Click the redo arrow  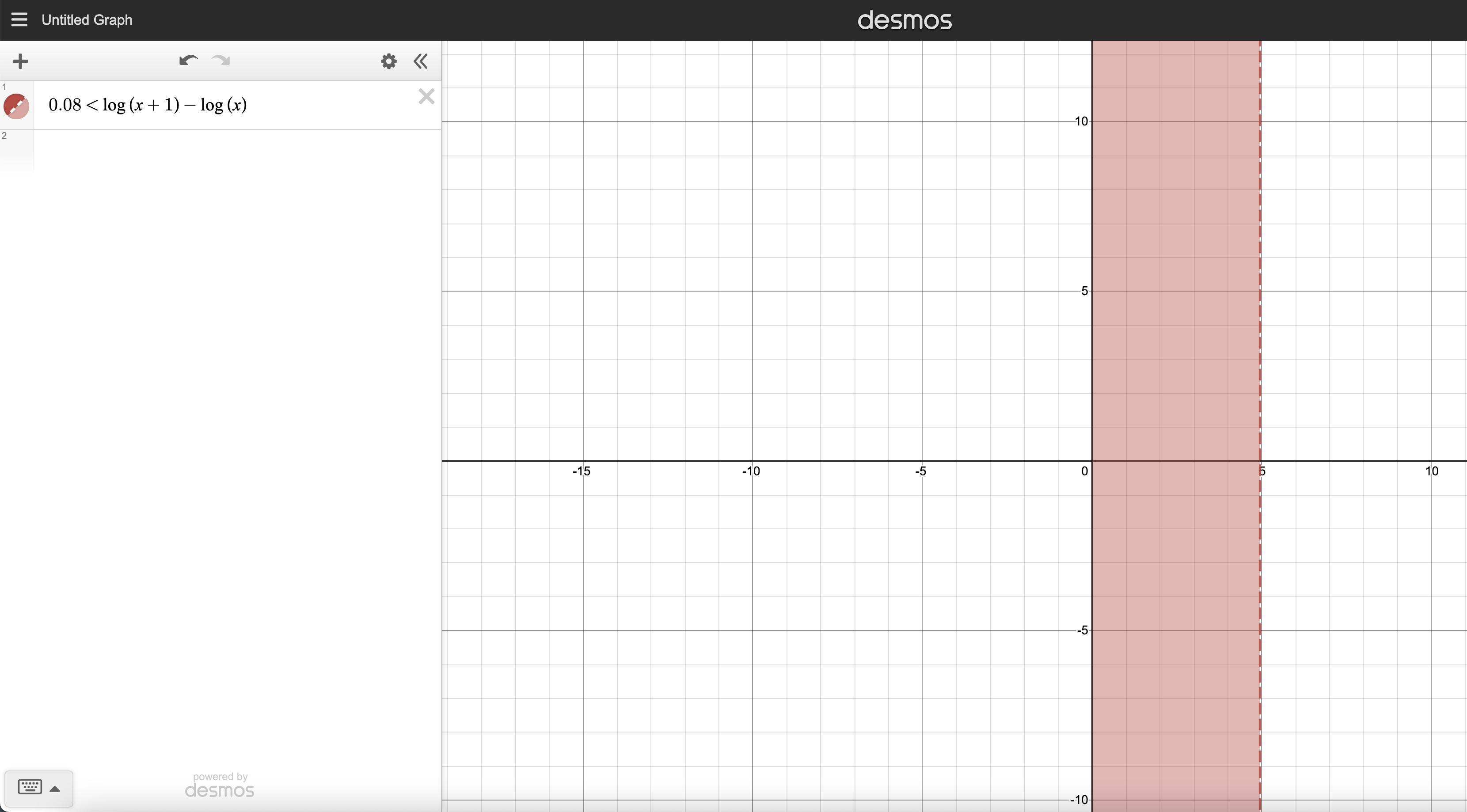[x=221, y=61]
